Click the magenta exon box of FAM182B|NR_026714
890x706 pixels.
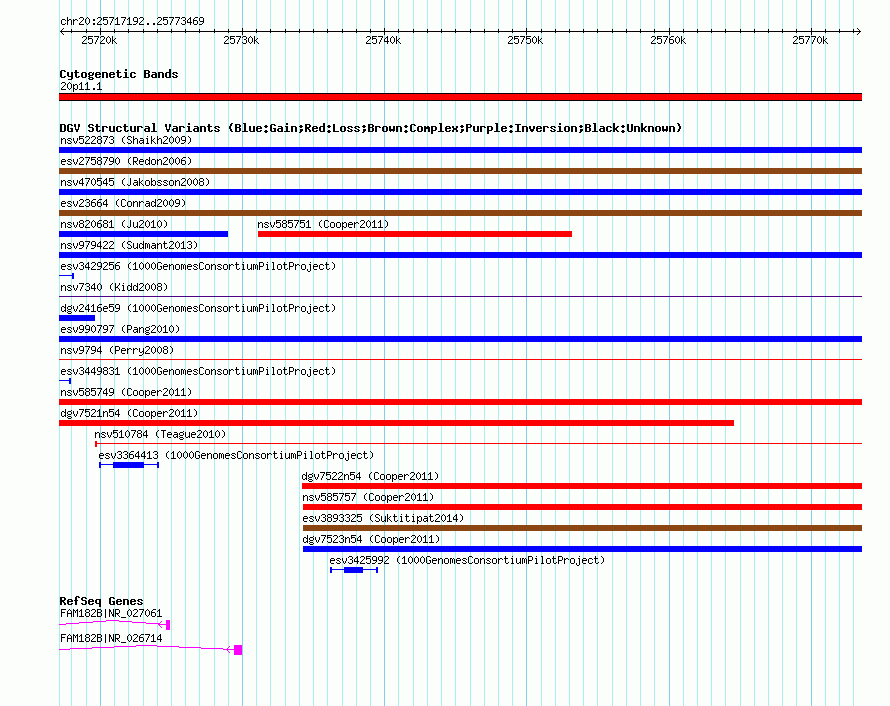(238, 650)
